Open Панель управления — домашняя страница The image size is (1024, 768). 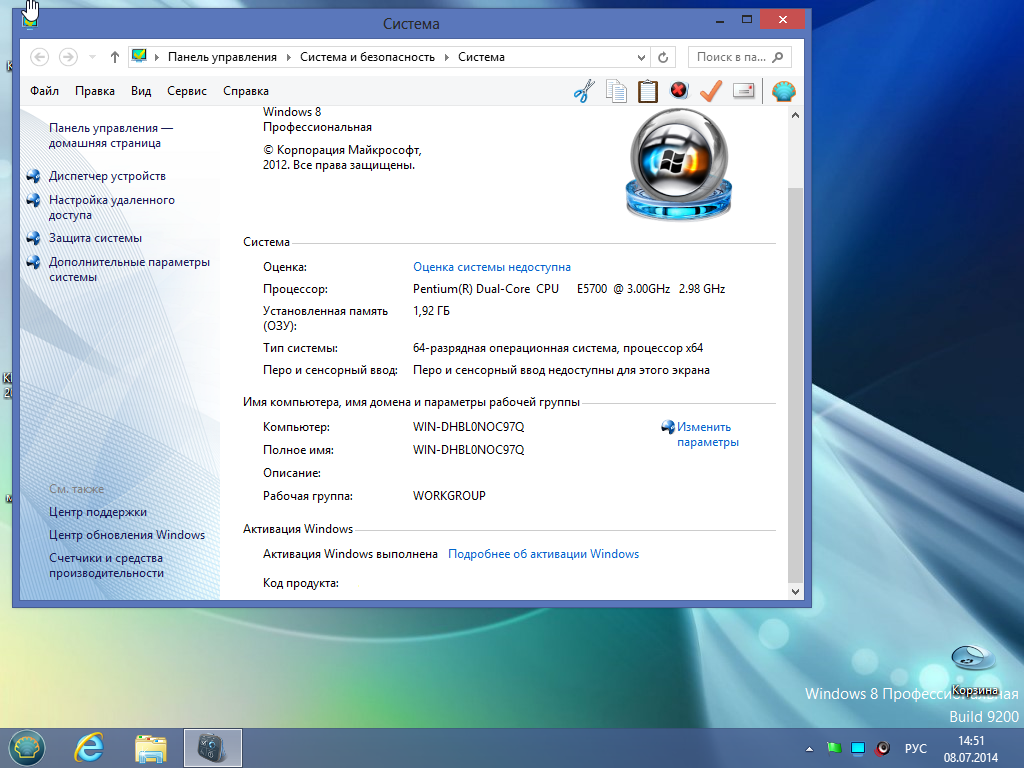coord(111,135)
